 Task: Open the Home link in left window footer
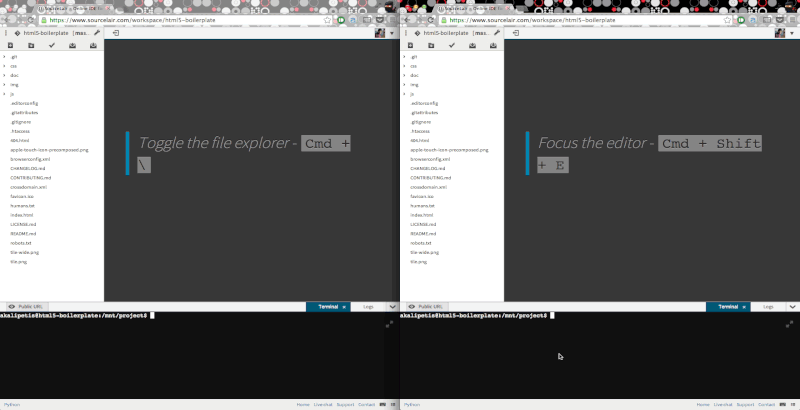pos(303,404)
